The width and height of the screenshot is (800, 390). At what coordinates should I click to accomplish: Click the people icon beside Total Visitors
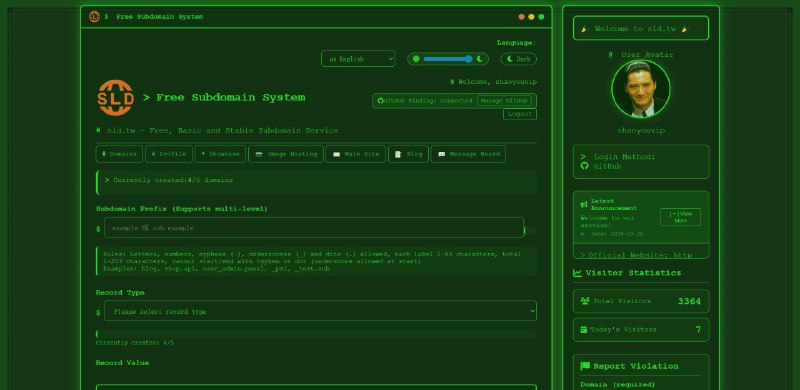[x=585, y=301]
